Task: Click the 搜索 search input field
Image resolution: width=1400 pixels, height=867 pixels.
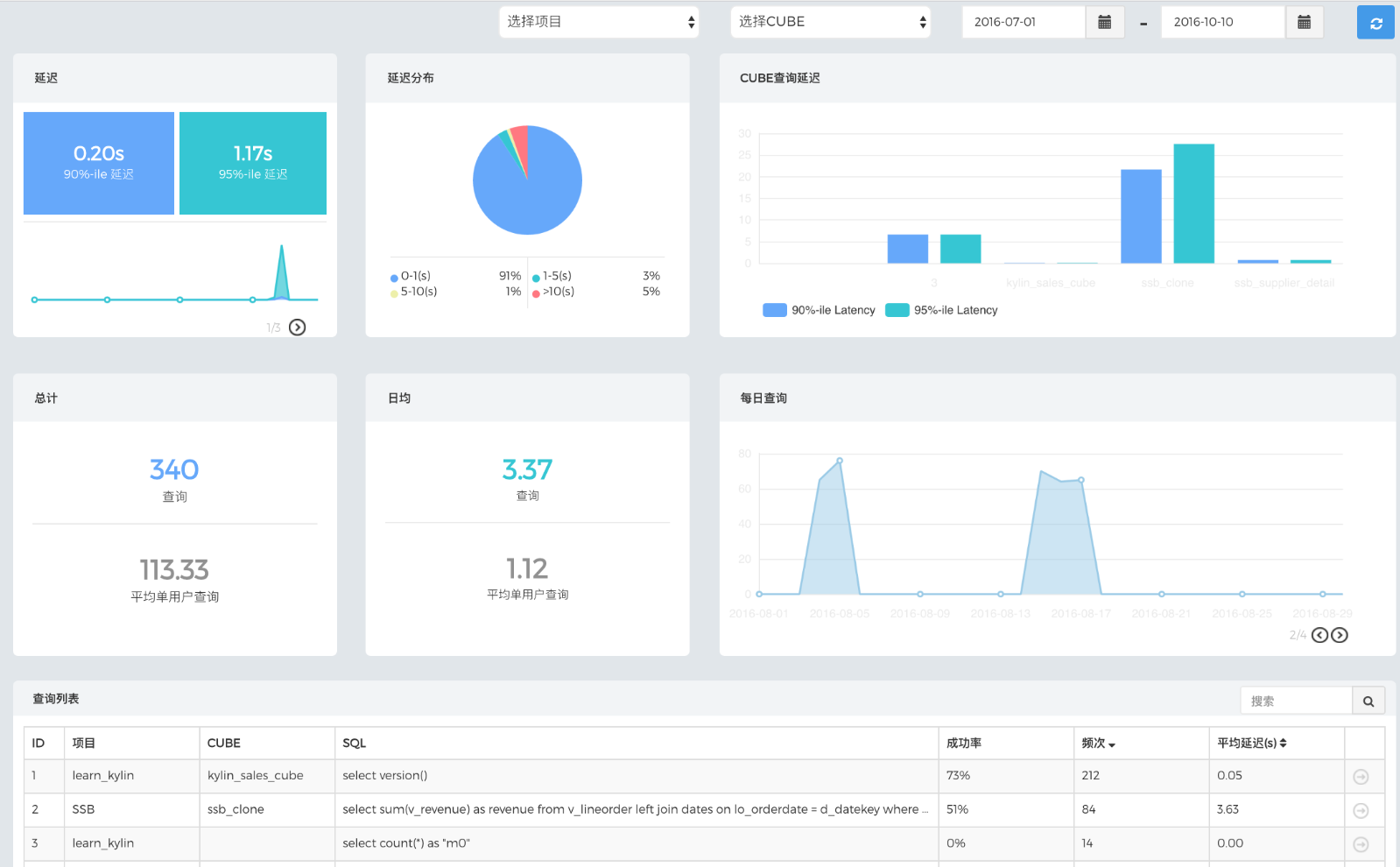Action: tap(1296, 701)
